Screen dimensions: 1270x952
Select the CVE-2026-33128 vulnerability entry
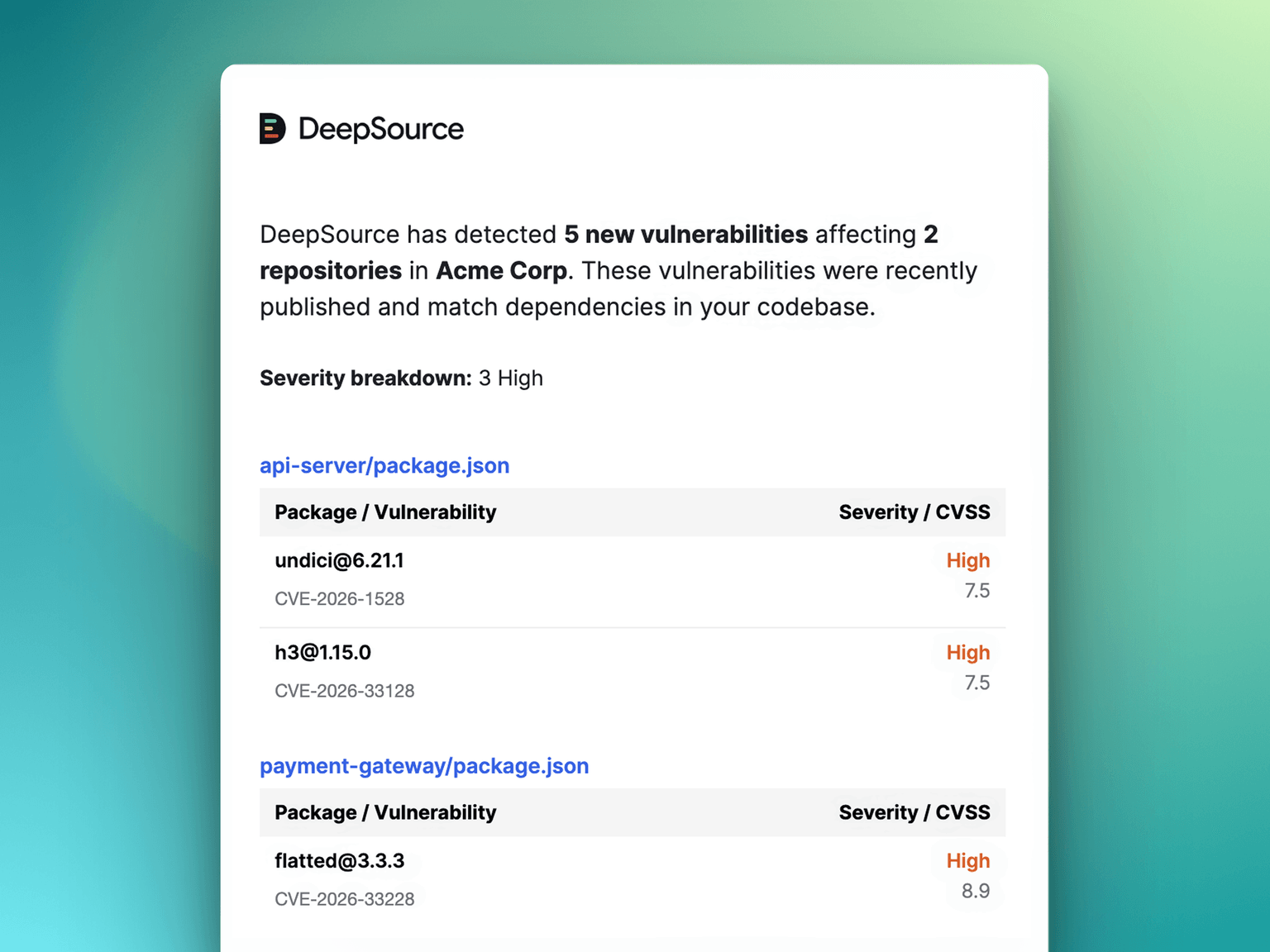(345, 691)
